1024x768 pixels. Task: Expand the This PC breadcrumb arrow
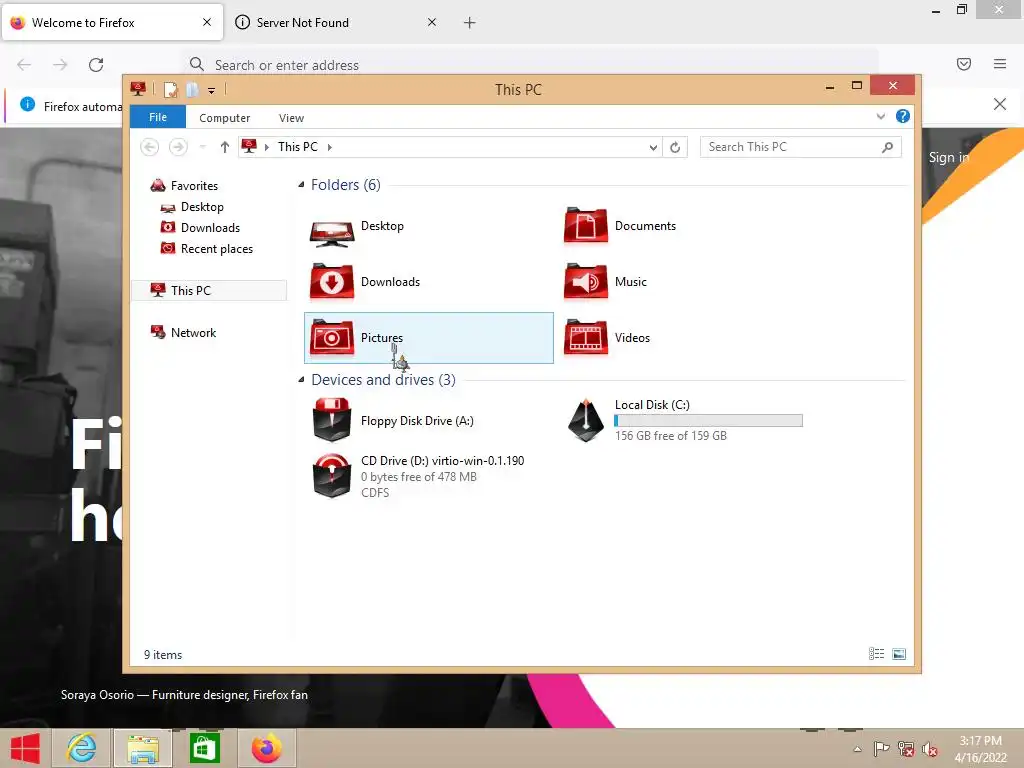tap(330, 148)
